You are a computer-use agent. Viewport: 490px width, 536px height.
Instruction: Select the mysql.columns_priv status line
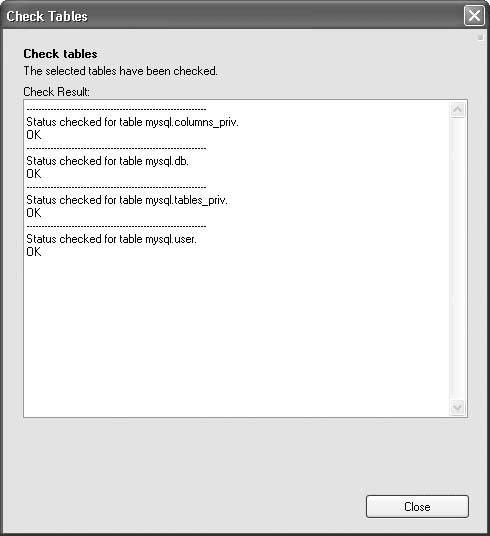132,122
